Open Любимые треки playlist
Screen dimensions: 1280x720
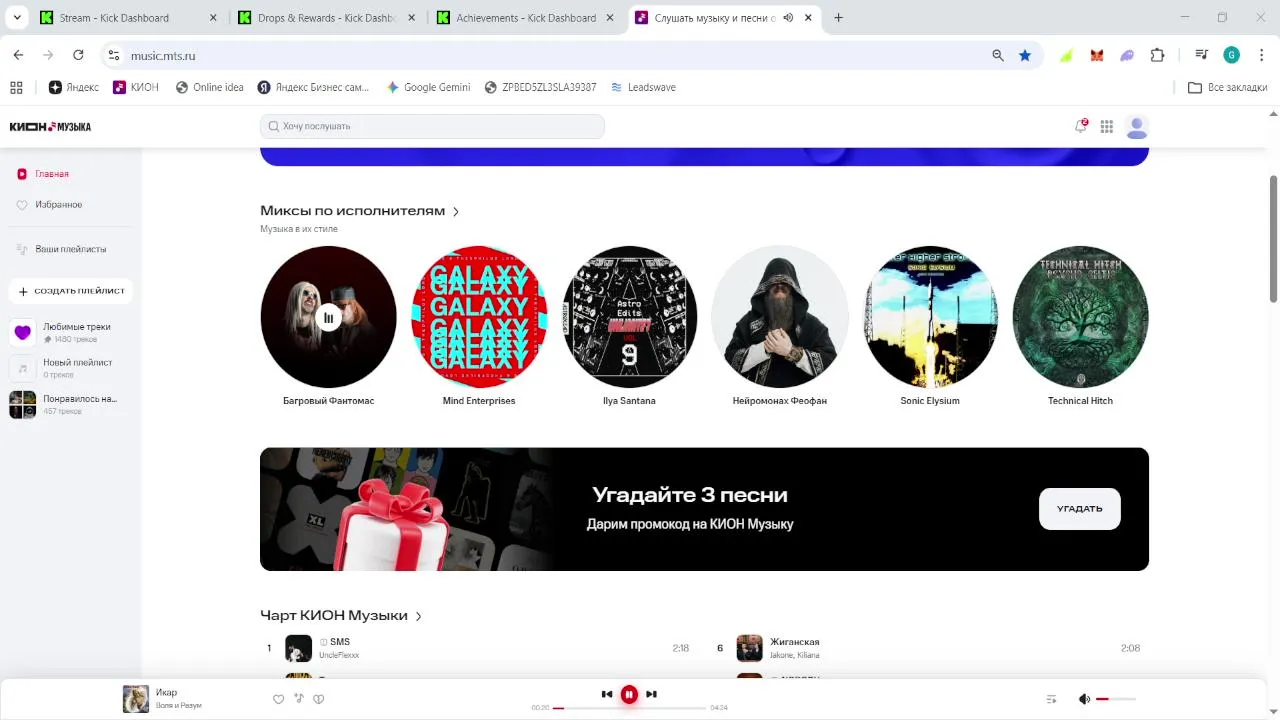click(70, 332)
